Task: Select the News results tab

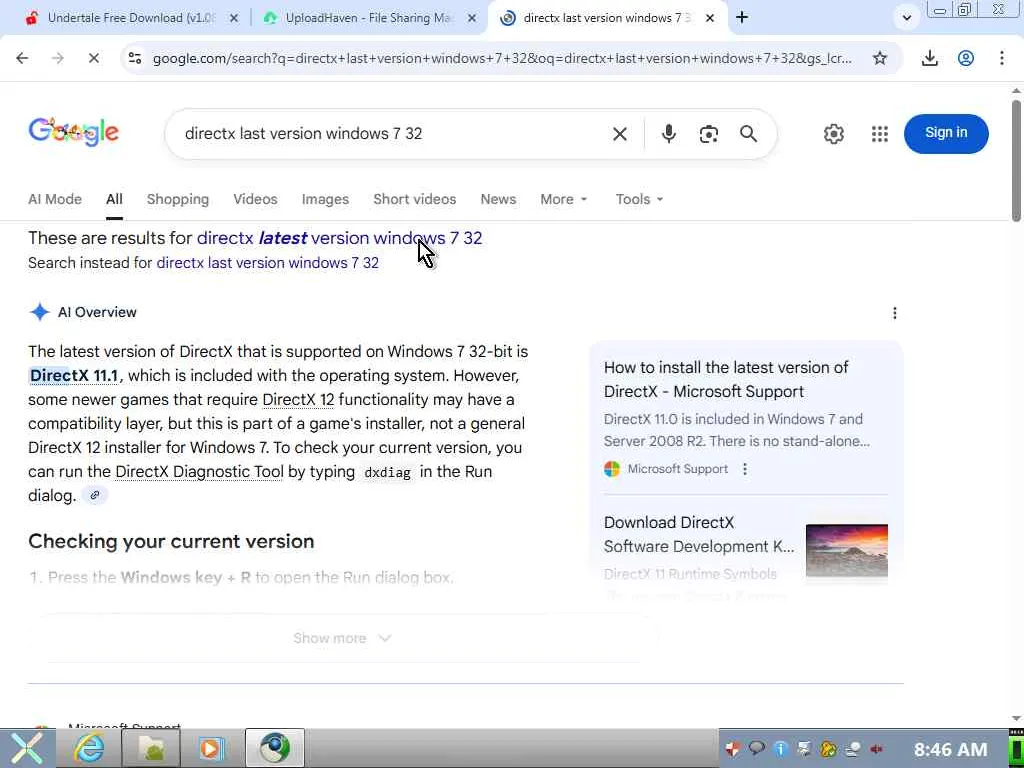Action: (x=498, y=199)
